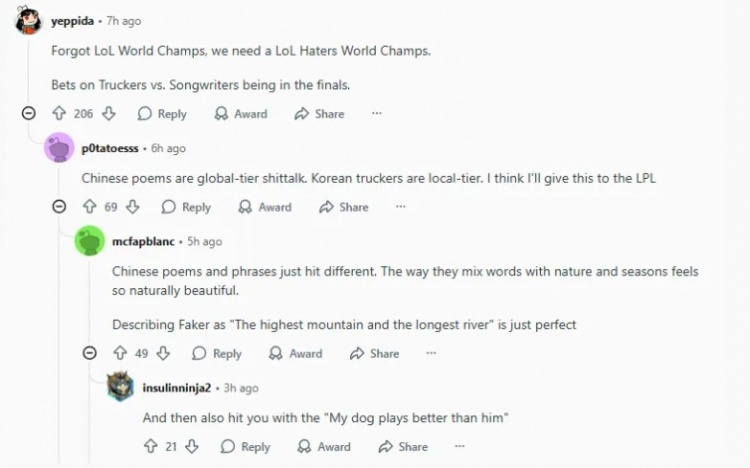Upvote p0tatoesss's comment
The image size is (750, 468).
tap(90, 207)
